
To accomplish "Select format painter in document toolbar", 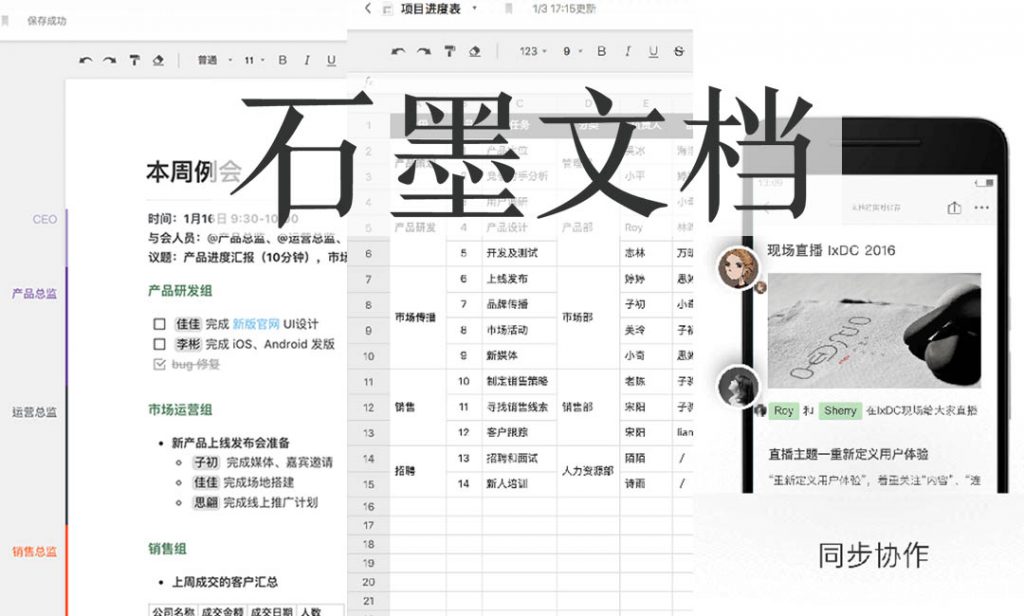I will pos(135,60).
